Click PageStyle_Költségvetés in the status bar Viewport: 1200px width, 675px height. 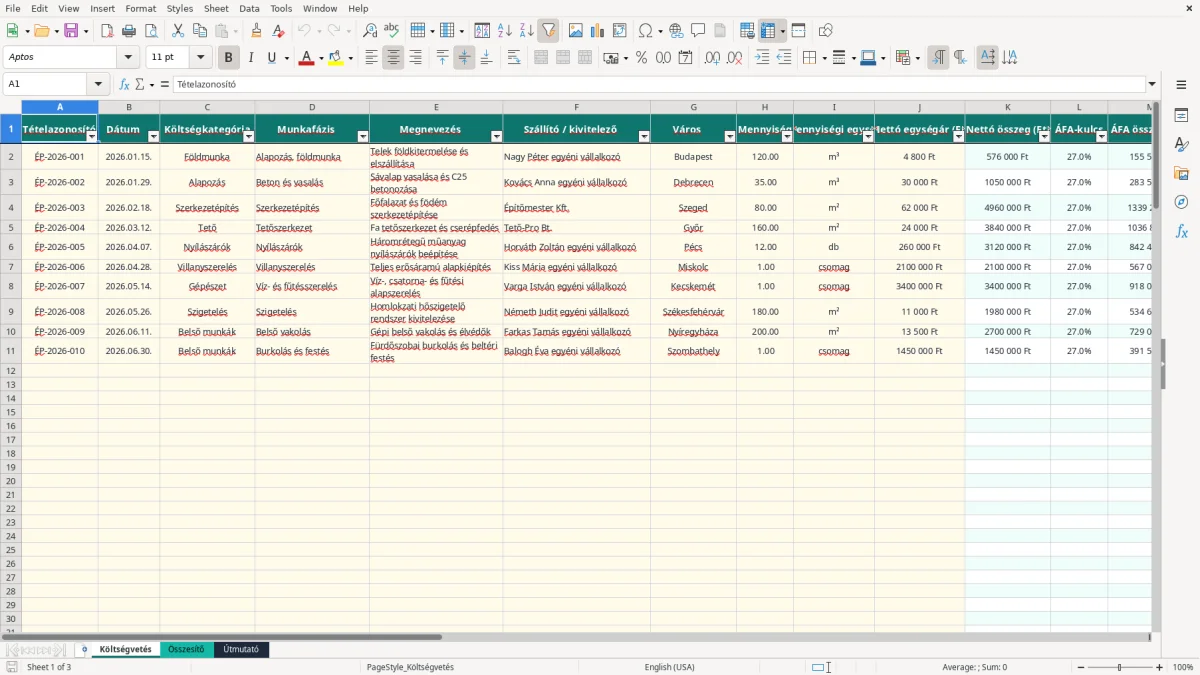pyautogui.click(x=410, y=667)
